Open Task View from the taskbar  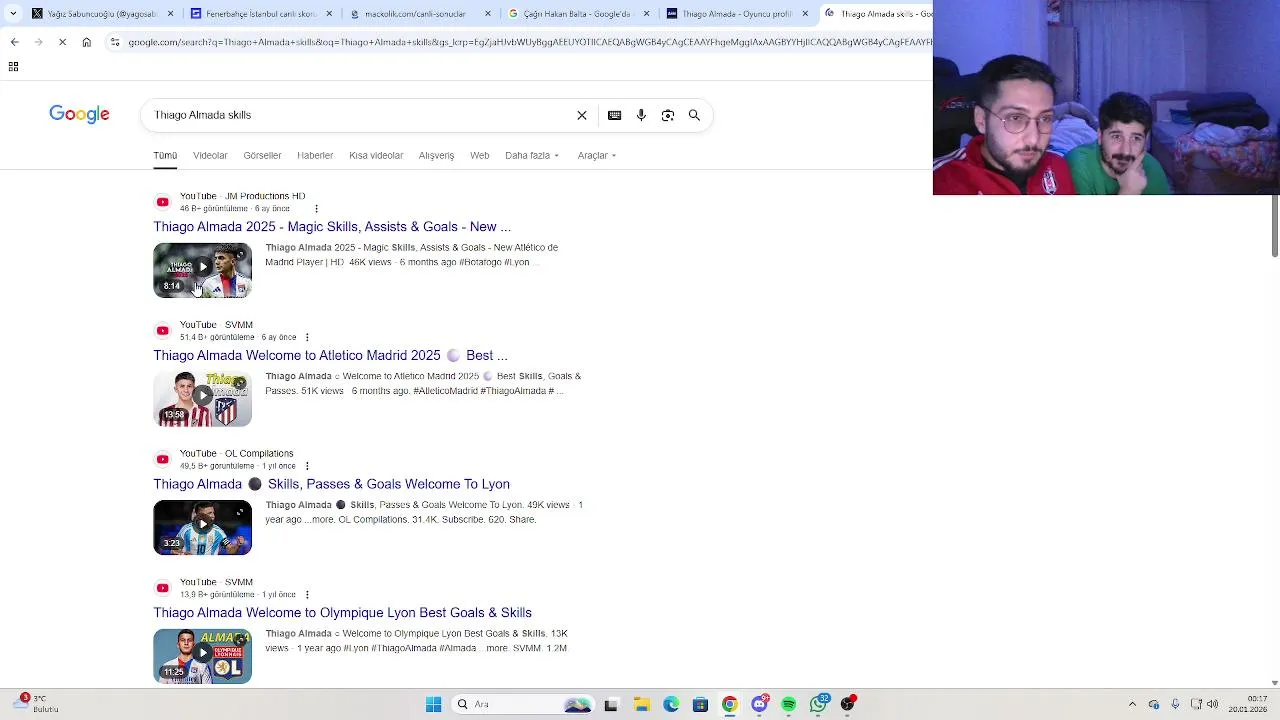click(x=611, y=705)
